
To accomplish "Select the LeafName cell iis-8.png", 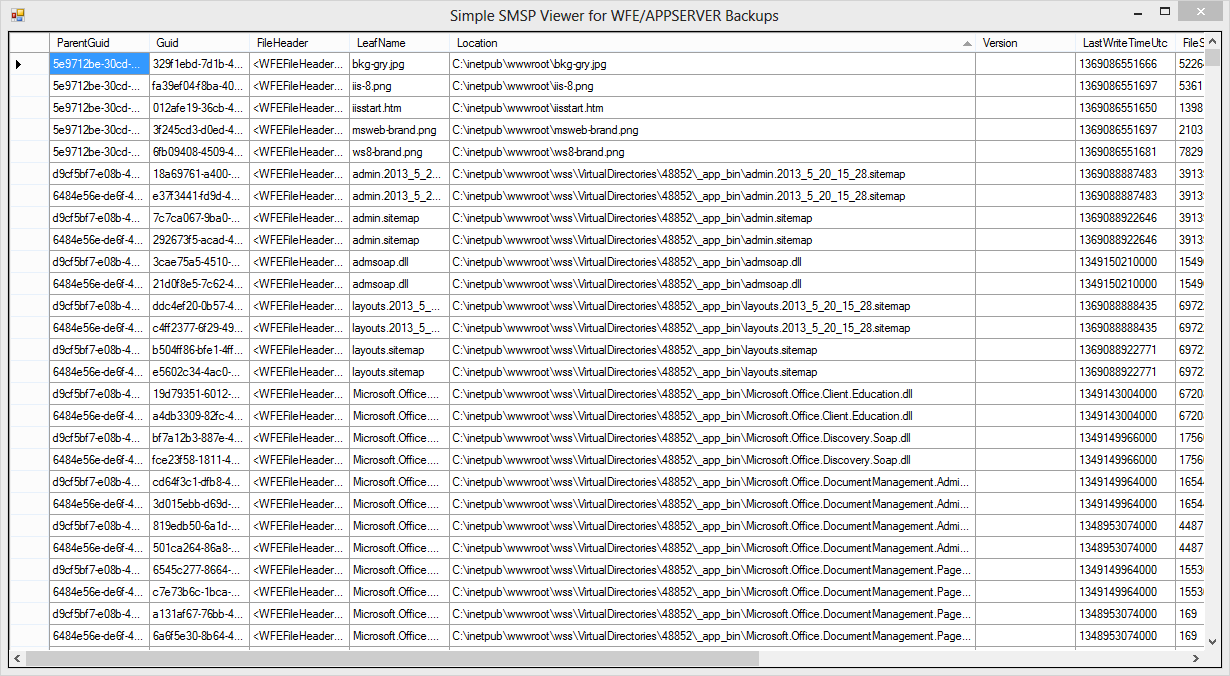I will 399,86.
